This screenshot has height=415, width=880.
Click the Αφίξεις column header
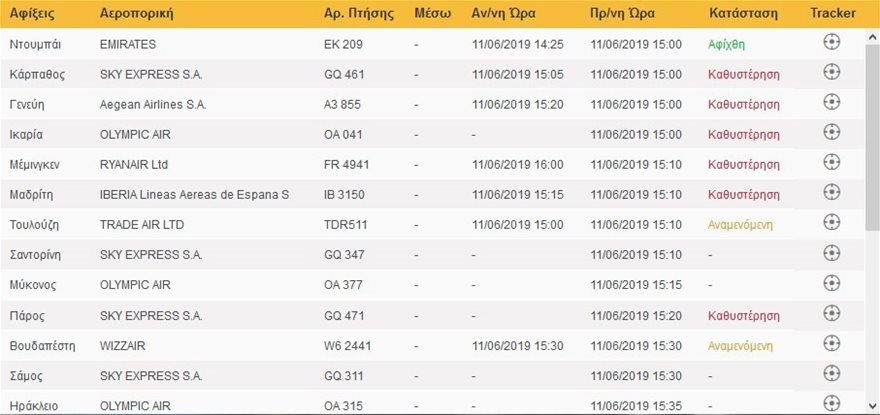point(32,13)
